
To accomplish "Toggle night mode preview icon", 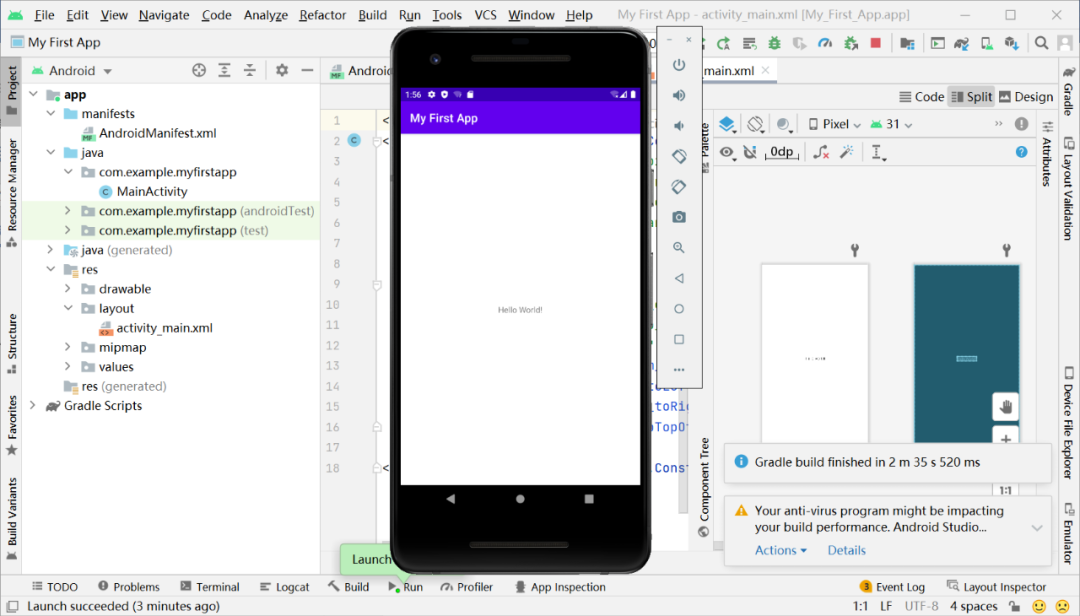I will [784, 124].
